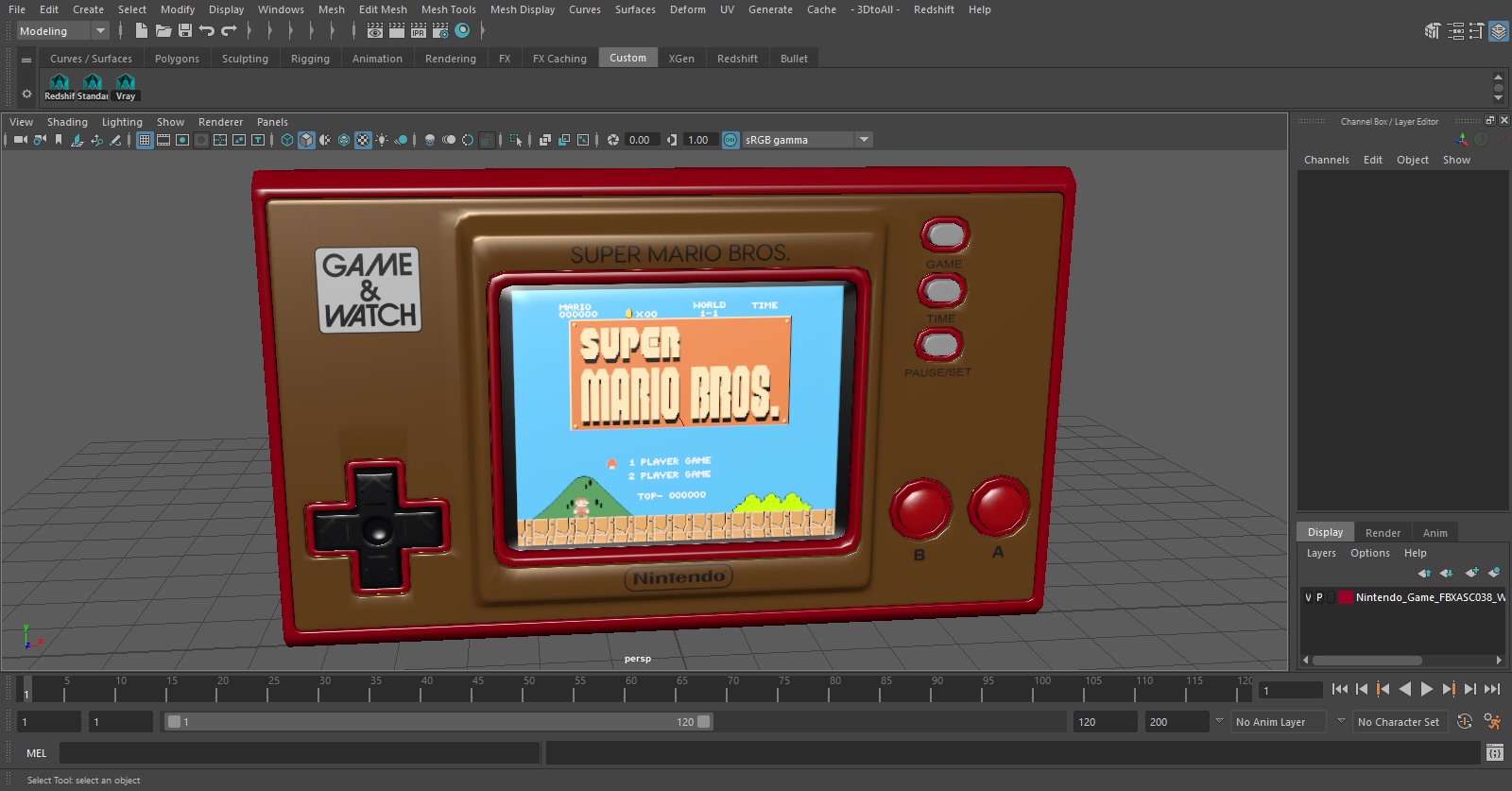Click the Standard shelf icon
The image size is (1512, 791).
pyautogui.click(x=93, y=87)
